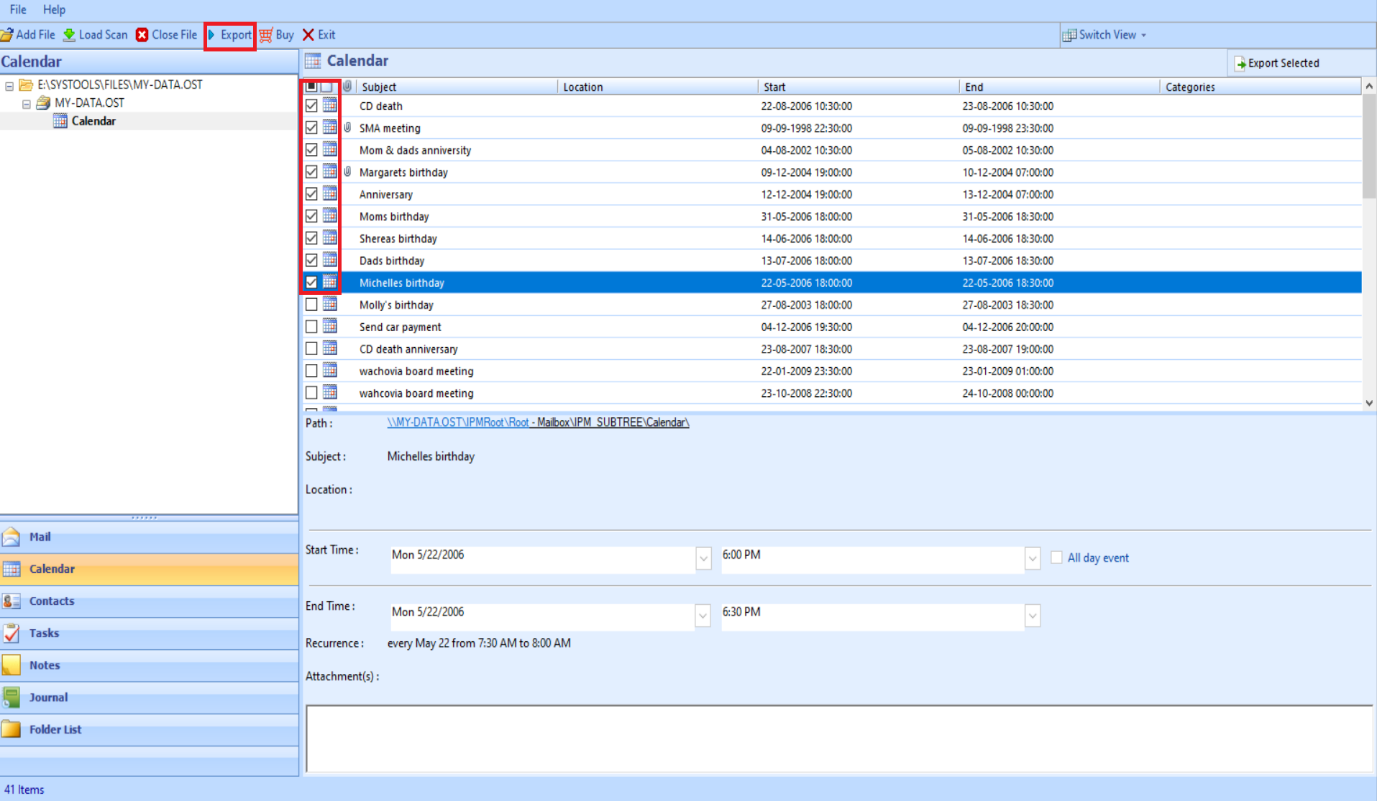Click calendar icon on wachovia board meeting row
Screen dimensions: 1377x801
click(330, 370)
